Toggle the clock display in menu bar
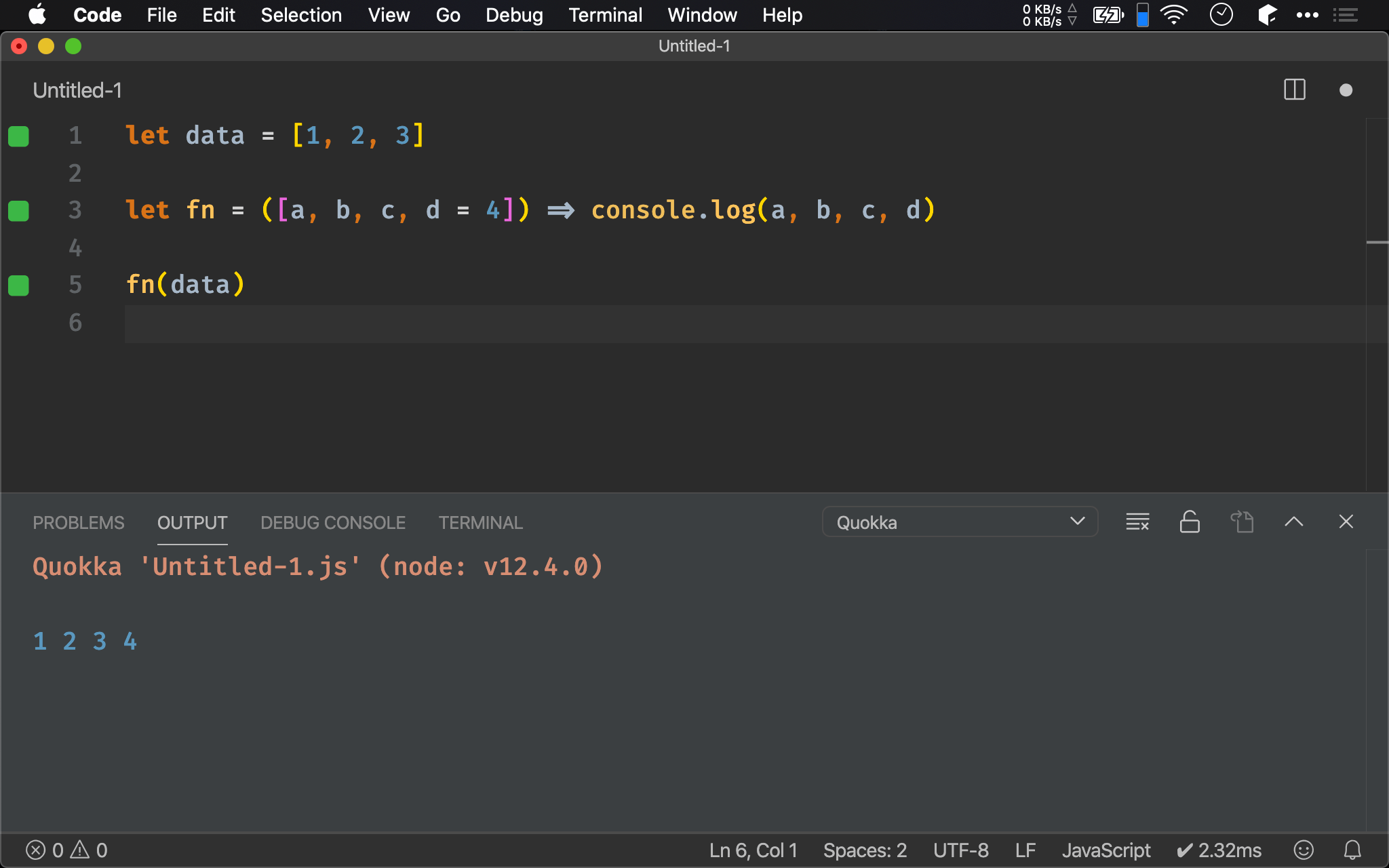 1222,15
